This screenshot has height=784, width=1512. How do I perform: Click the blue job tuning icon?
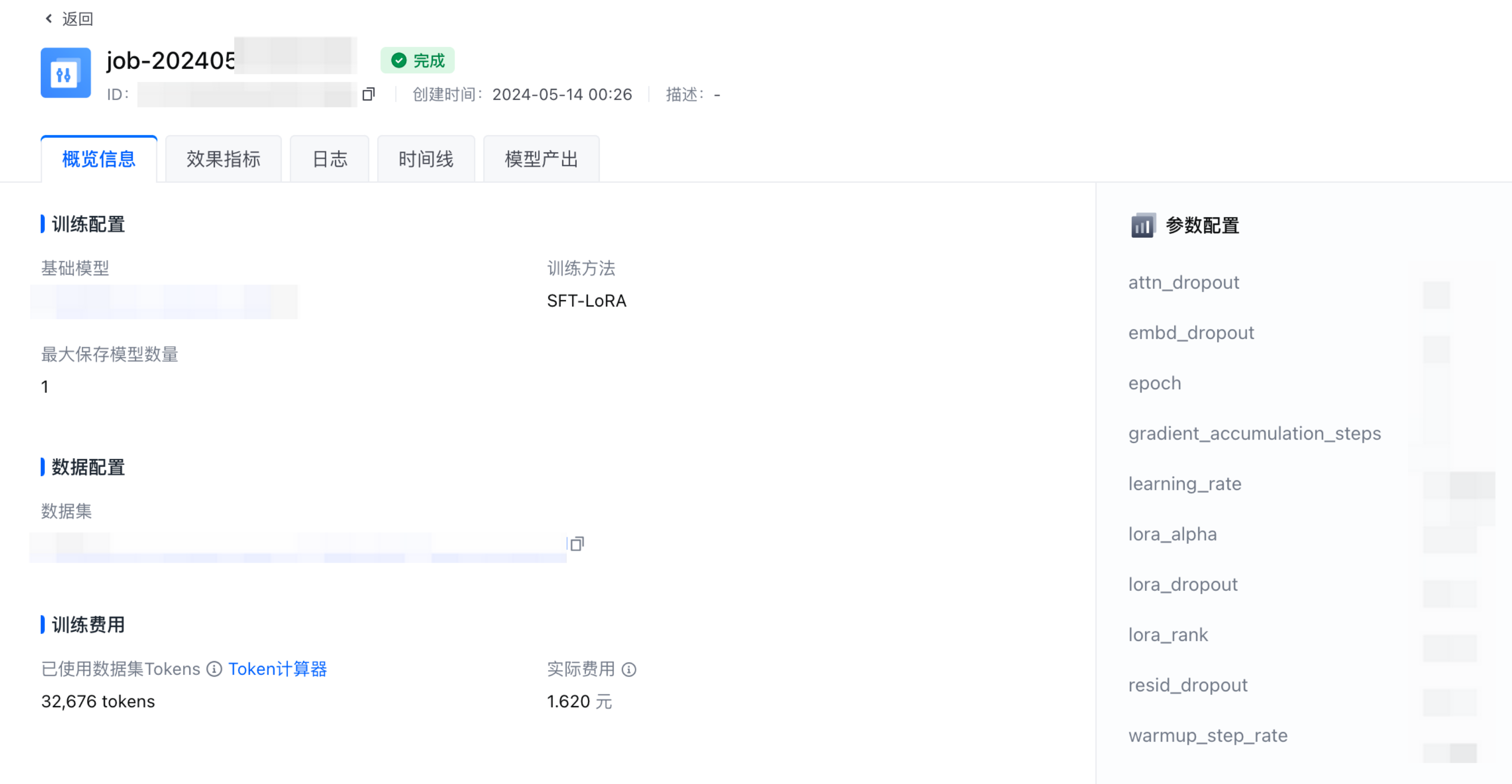(65, 73)
